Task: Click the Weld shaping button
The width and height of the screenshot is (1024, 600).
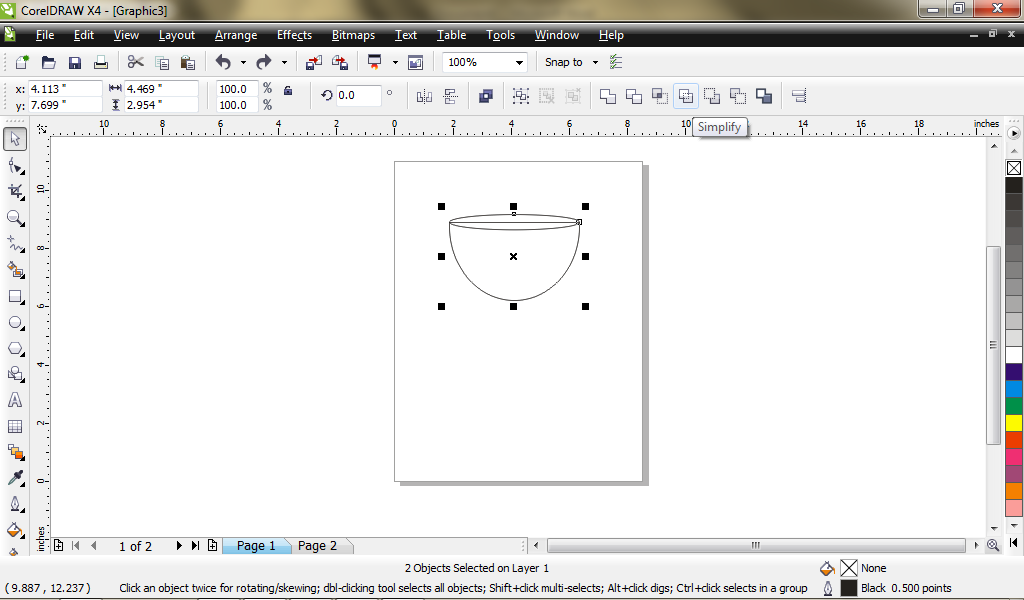Action: (x=607, y=96)
